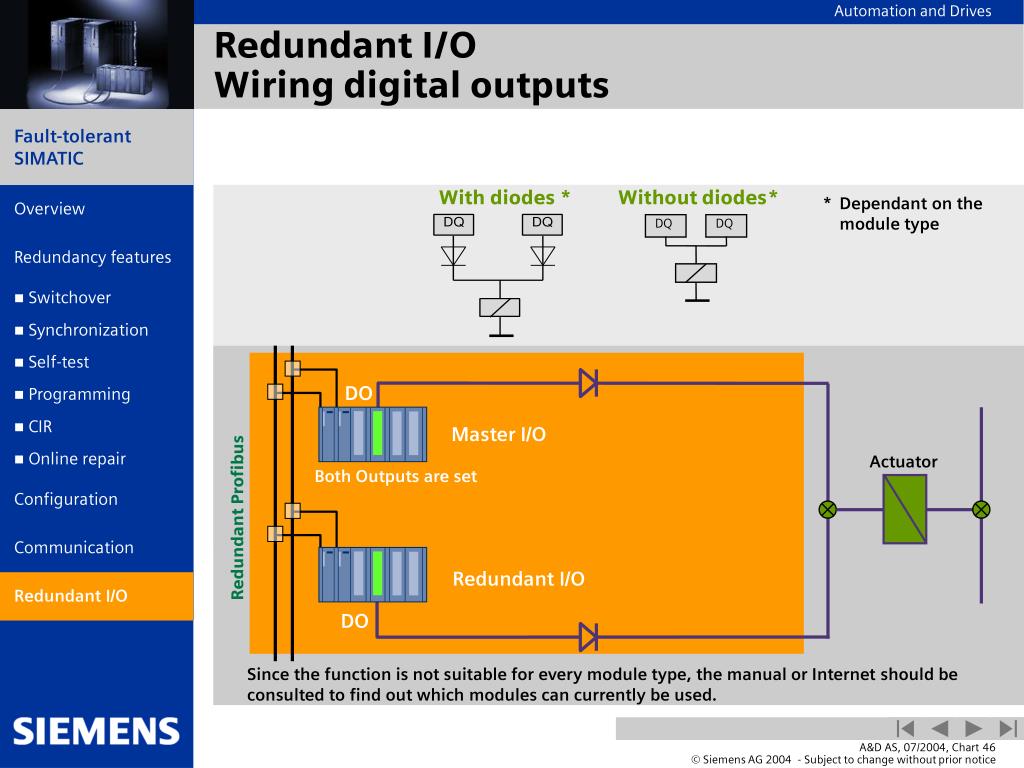Image resolution: width=1024 pixels, height=768 pixels.
Task: Click the 'Automation and Drives' header text
Action: 912,11
